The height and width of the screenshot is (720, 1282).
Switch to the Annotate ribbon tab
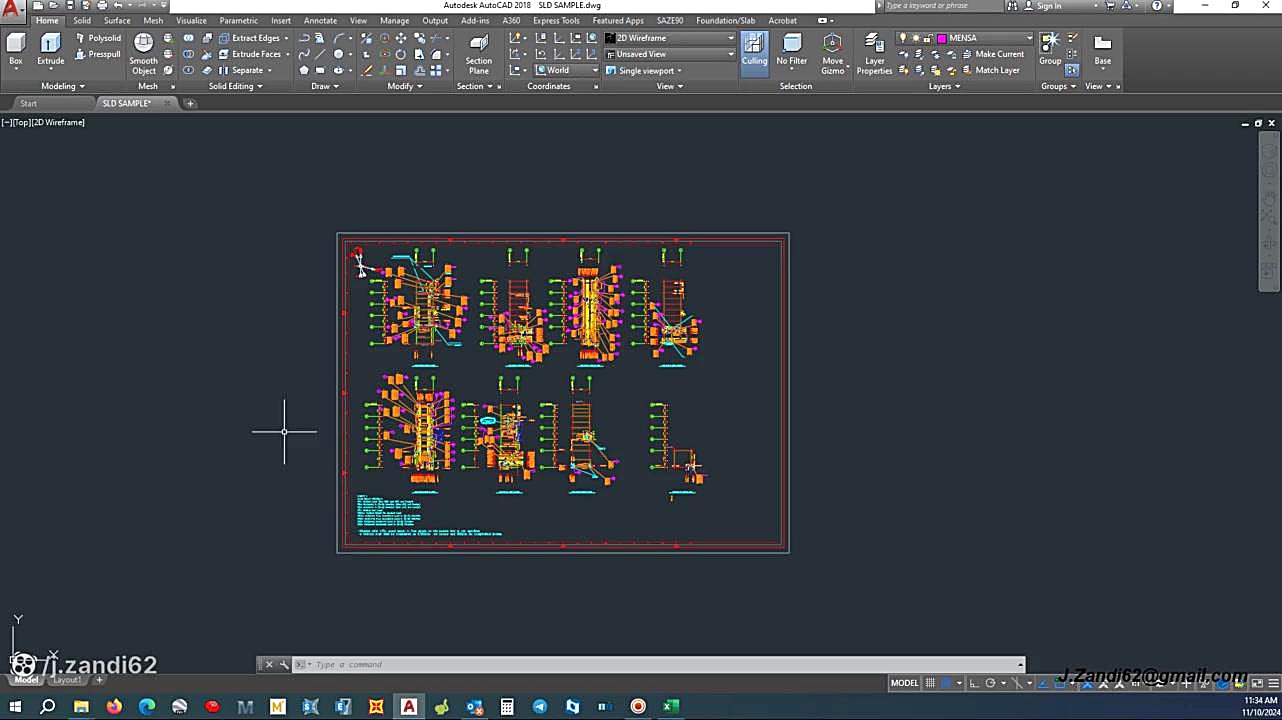point(320,20)
